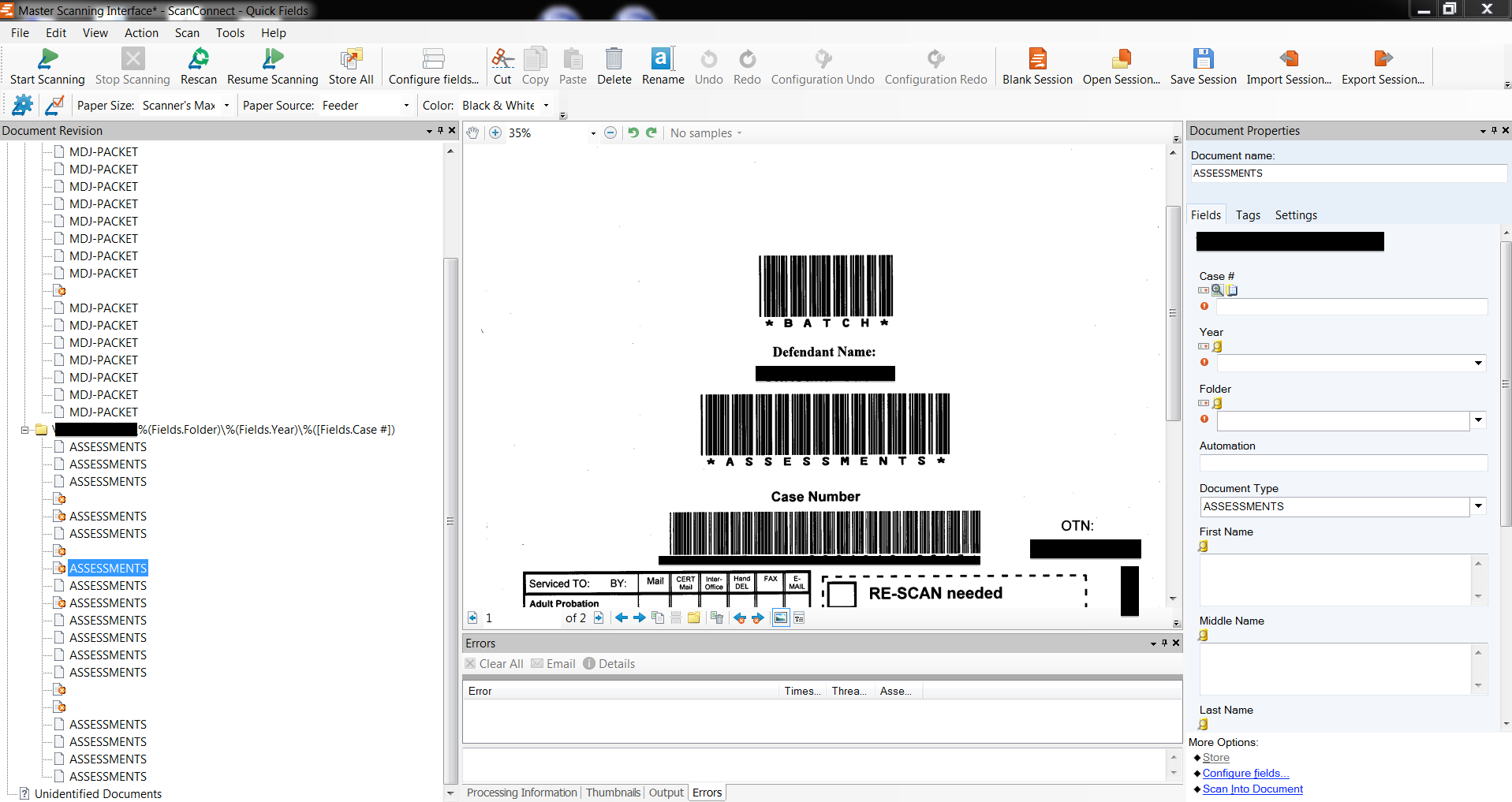Open the Tools menu
The width and height of the screenshot is (1512, 802).
pyautogui.click(x=230, y=32)
